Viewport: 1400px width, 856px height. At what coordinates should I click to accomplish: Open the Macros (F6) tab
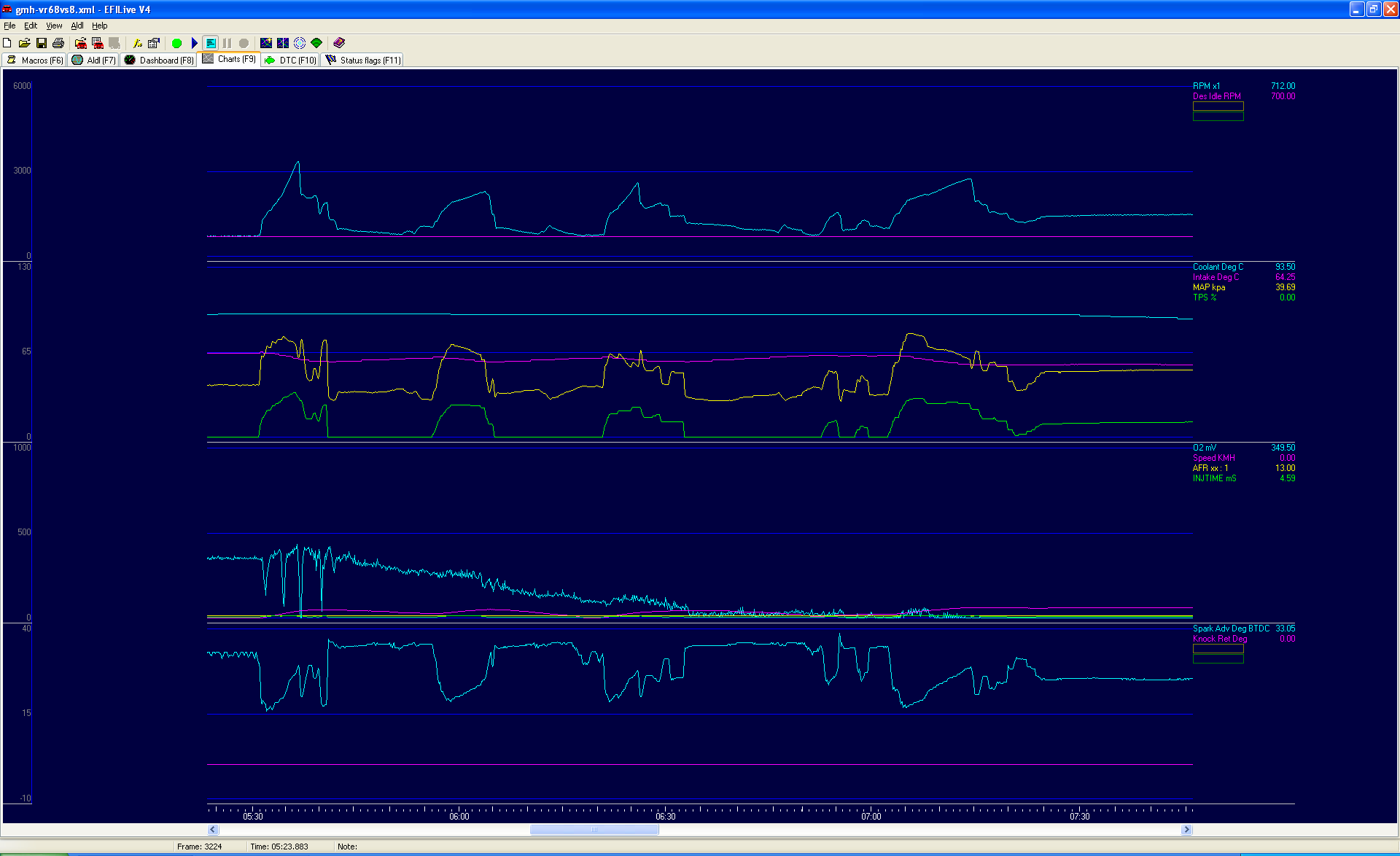pyautogui.click(x=35, y=60)
